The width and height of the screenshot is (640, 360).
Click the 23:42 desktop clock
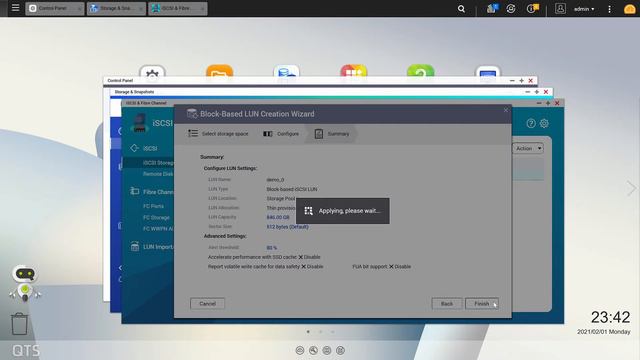[610, 317]
